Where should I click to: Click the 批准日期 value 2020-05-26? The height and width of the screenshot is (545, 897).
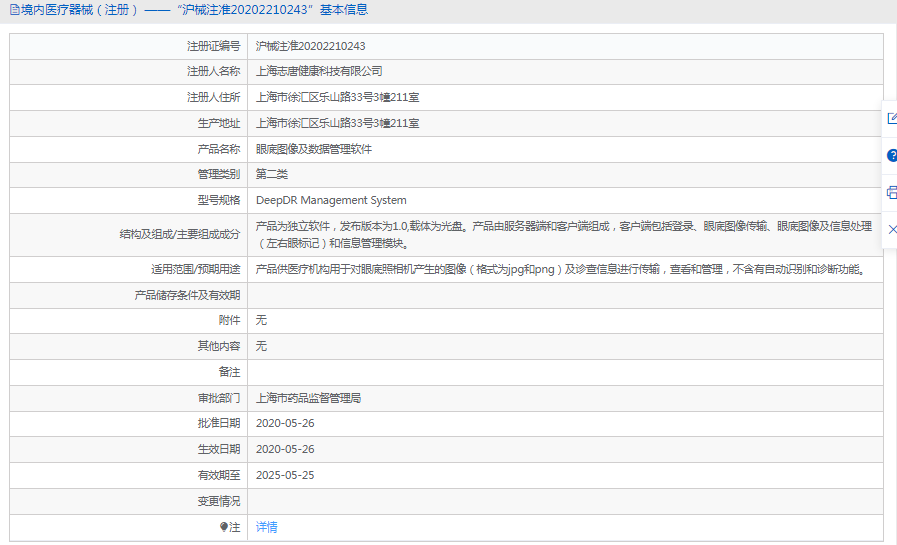285,423
